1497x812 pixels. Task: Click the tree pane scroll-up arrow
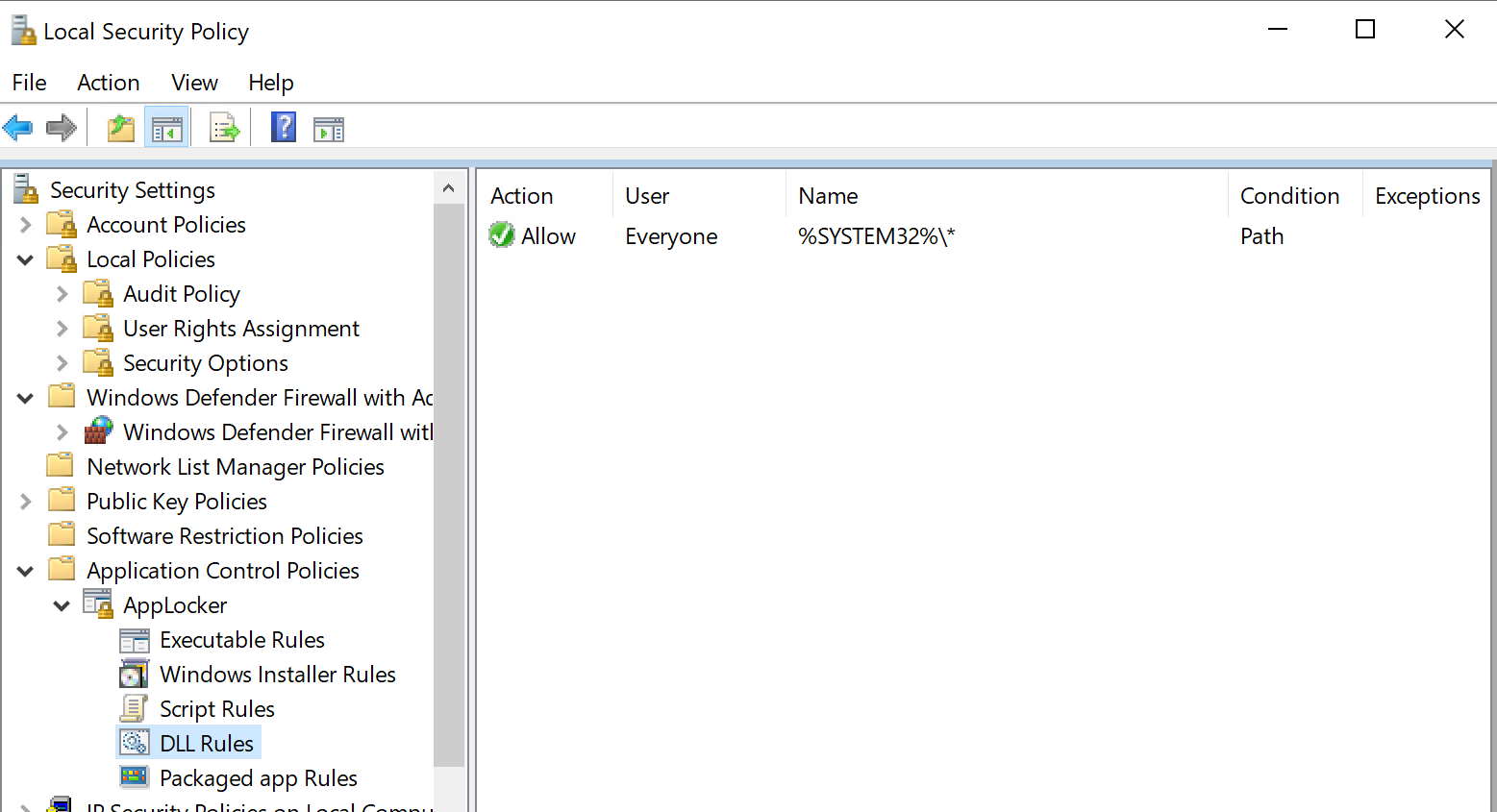[x=449, y=188]
